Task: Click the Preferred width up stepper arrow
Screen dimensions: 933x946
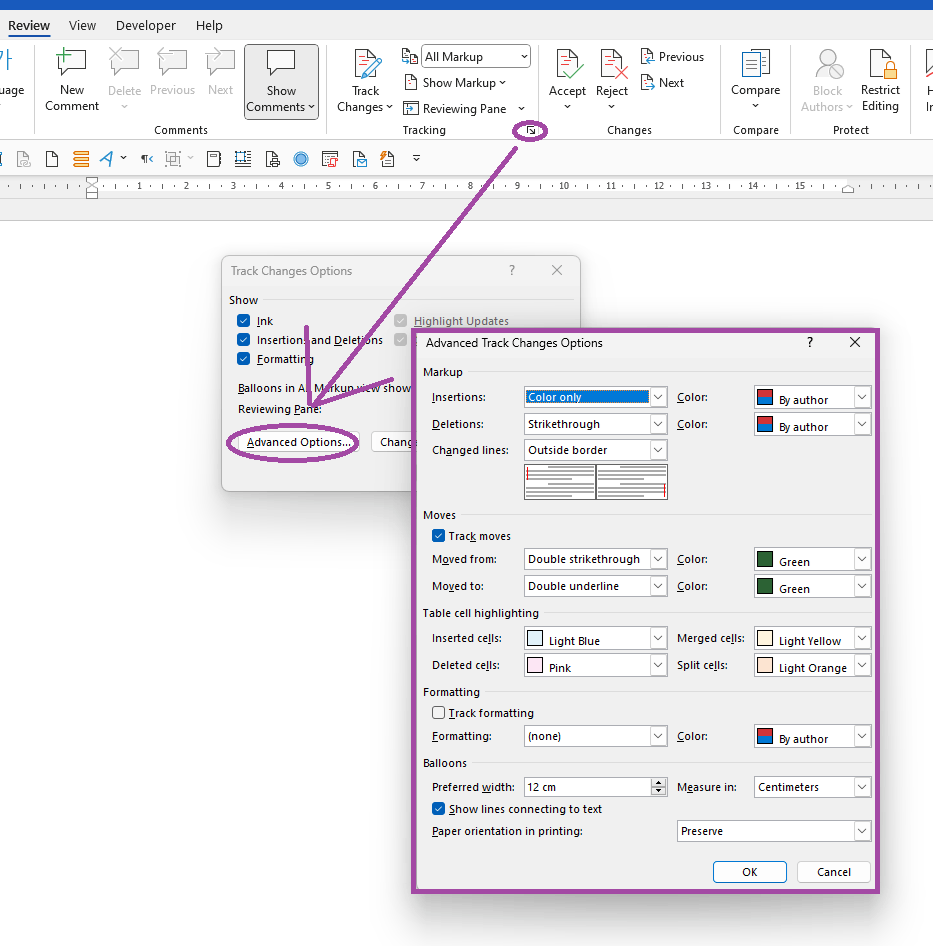Action: [x=659, y=783]
